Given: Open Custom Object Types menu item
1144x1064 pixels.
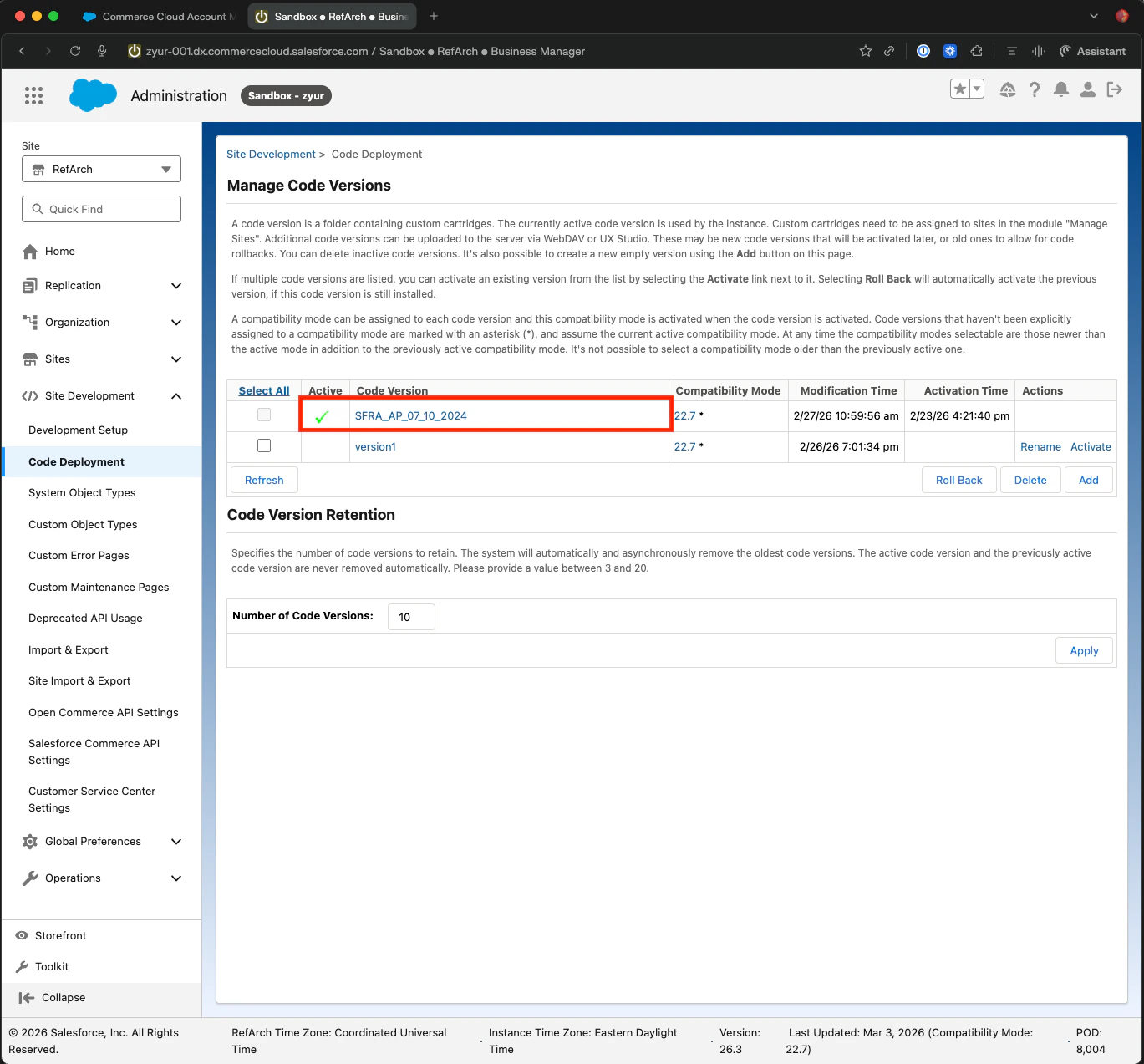Looking at the screenshot, I should tap(83, 525).
